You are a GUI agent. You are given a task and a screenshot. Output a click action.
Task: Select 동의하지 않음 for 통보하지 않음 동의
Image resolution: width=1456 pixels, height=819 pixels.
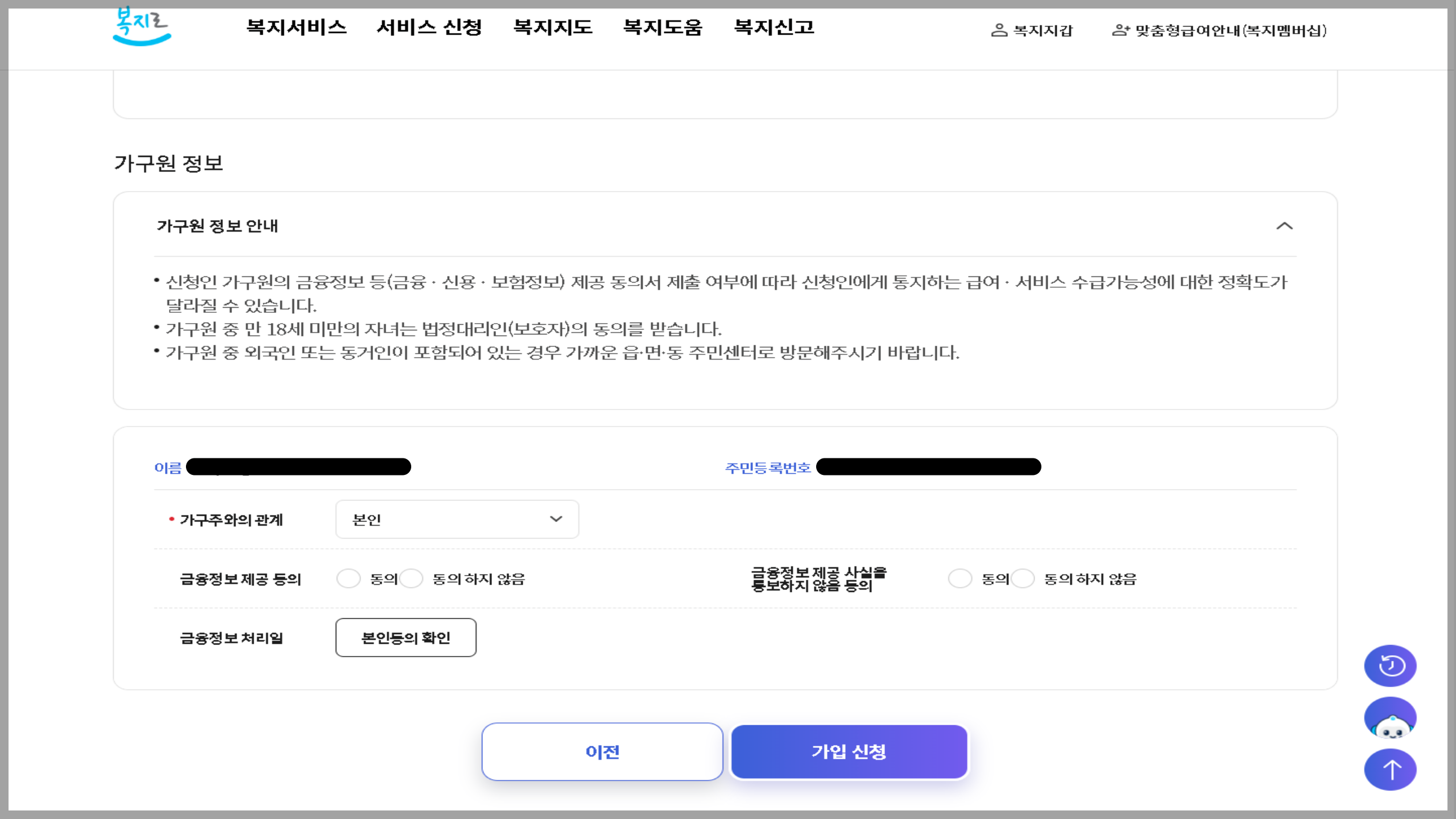tap(1023, 578)
